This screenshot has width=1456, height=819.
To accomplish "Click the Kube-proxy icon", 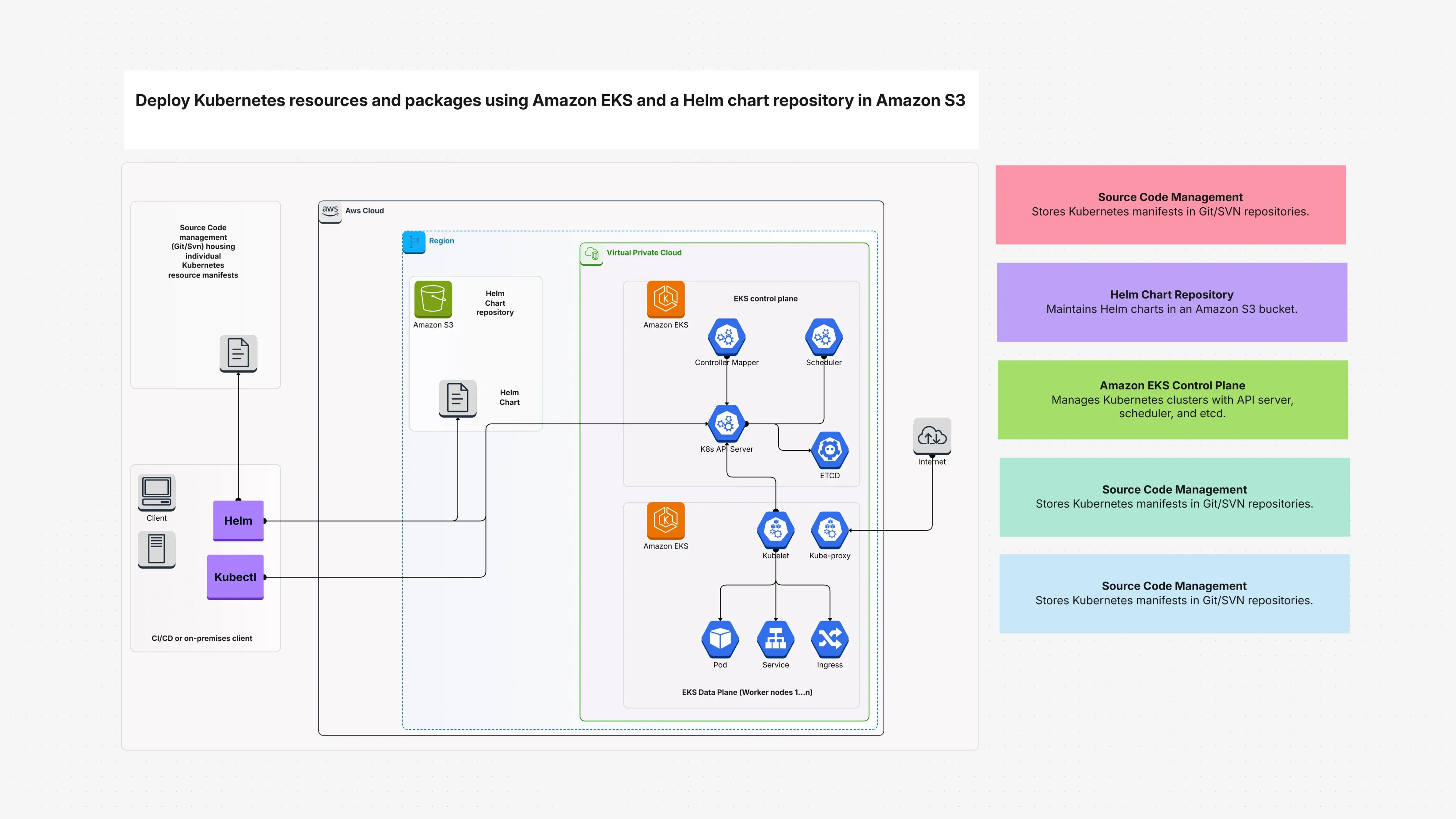I will coord(830,530).
